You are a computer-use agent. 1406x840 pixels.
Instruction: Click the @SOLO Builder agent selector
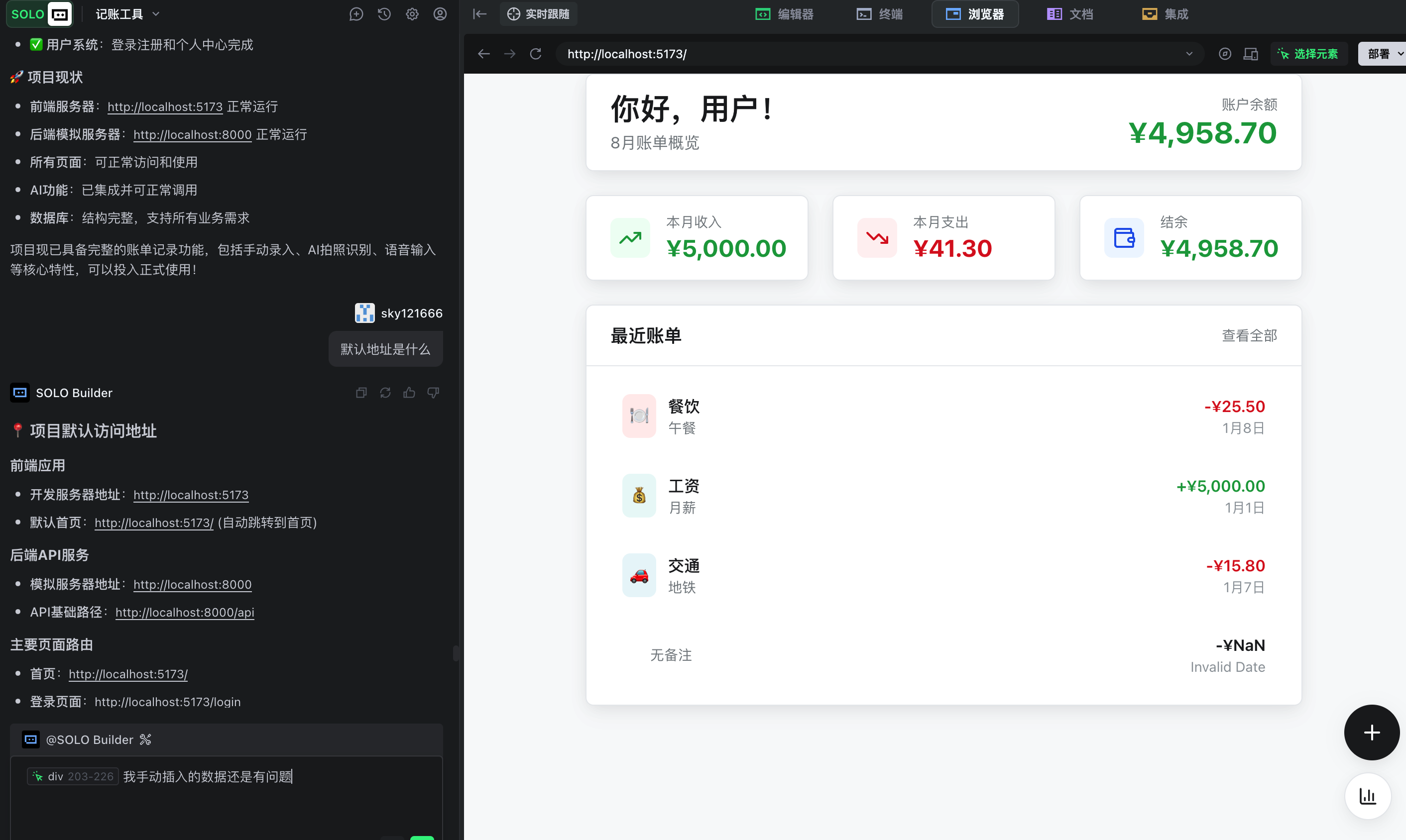click(87, 739)
